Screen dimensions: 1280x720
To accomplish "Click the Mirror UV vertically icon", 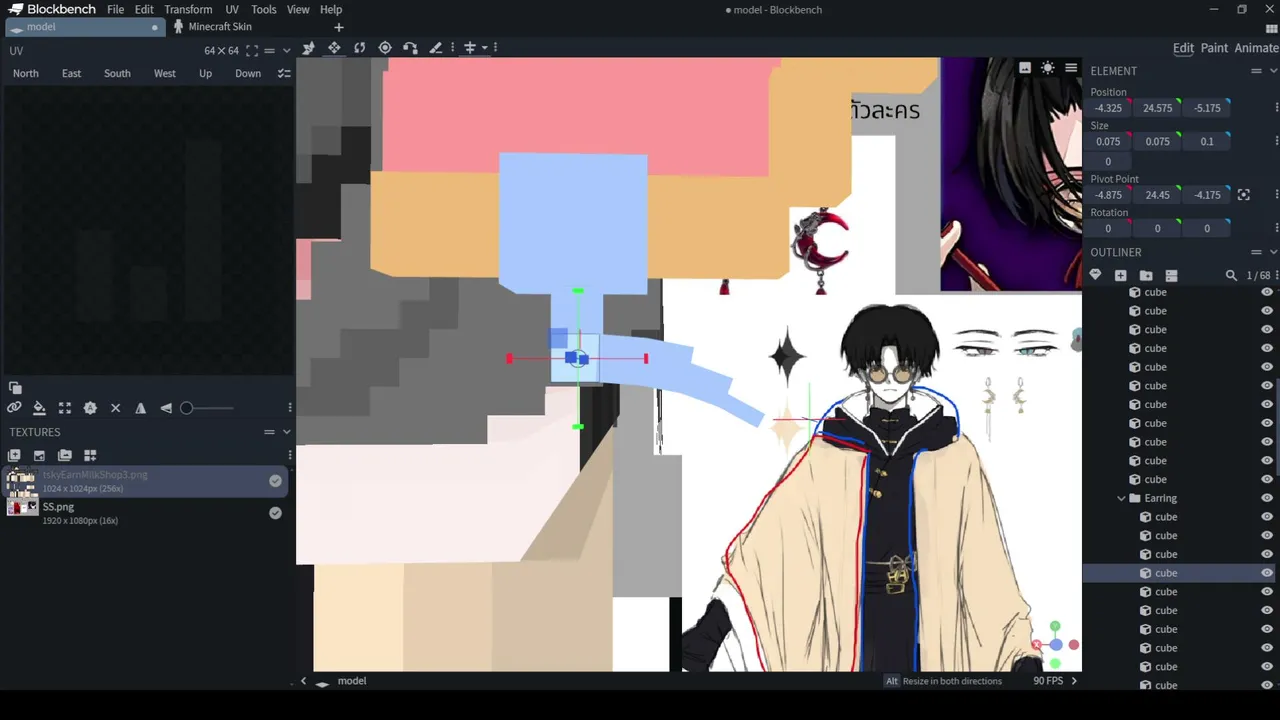I will click(166, 408).
